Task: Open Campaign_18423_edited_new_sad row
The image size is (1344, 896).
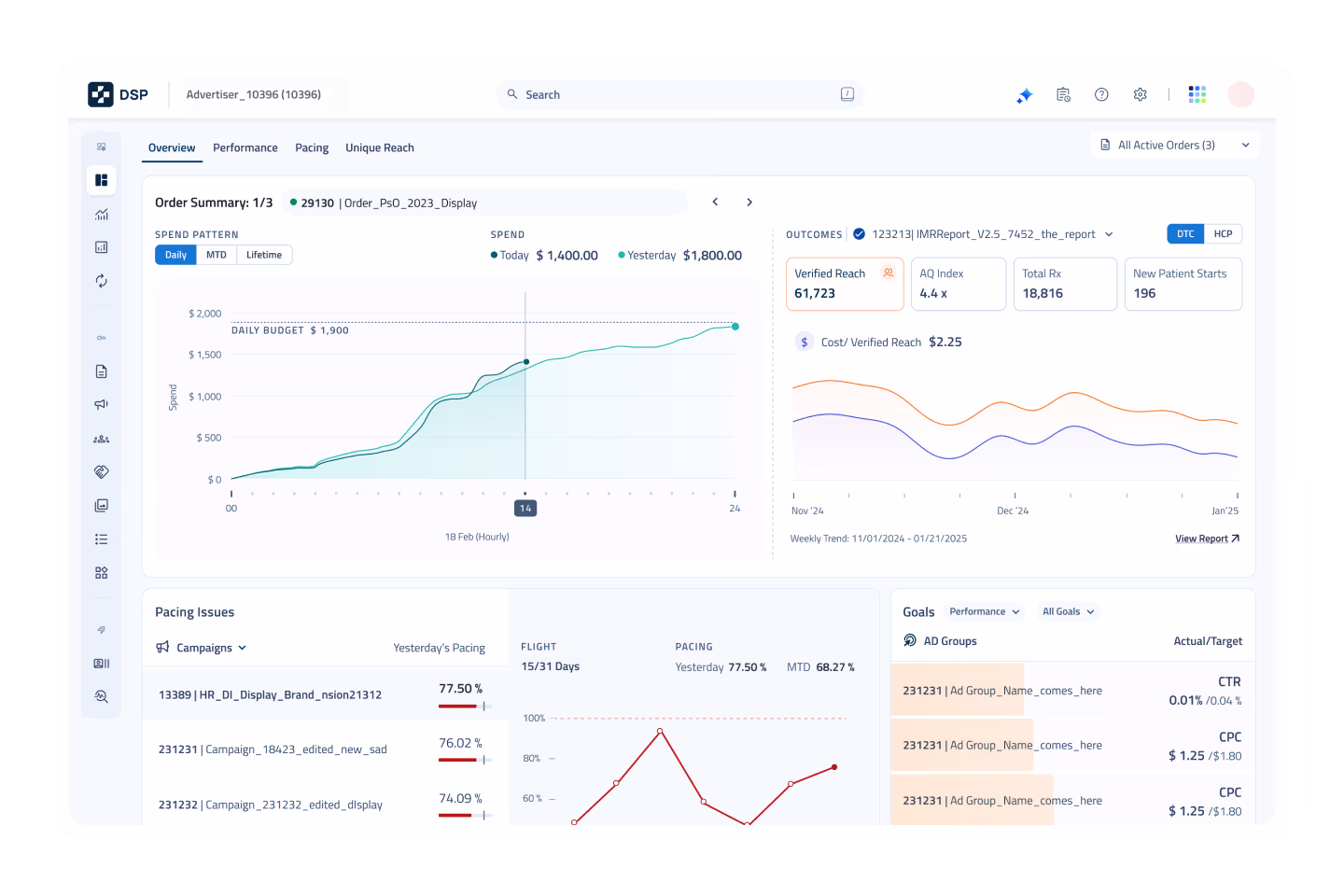Action: pos(325,749)
